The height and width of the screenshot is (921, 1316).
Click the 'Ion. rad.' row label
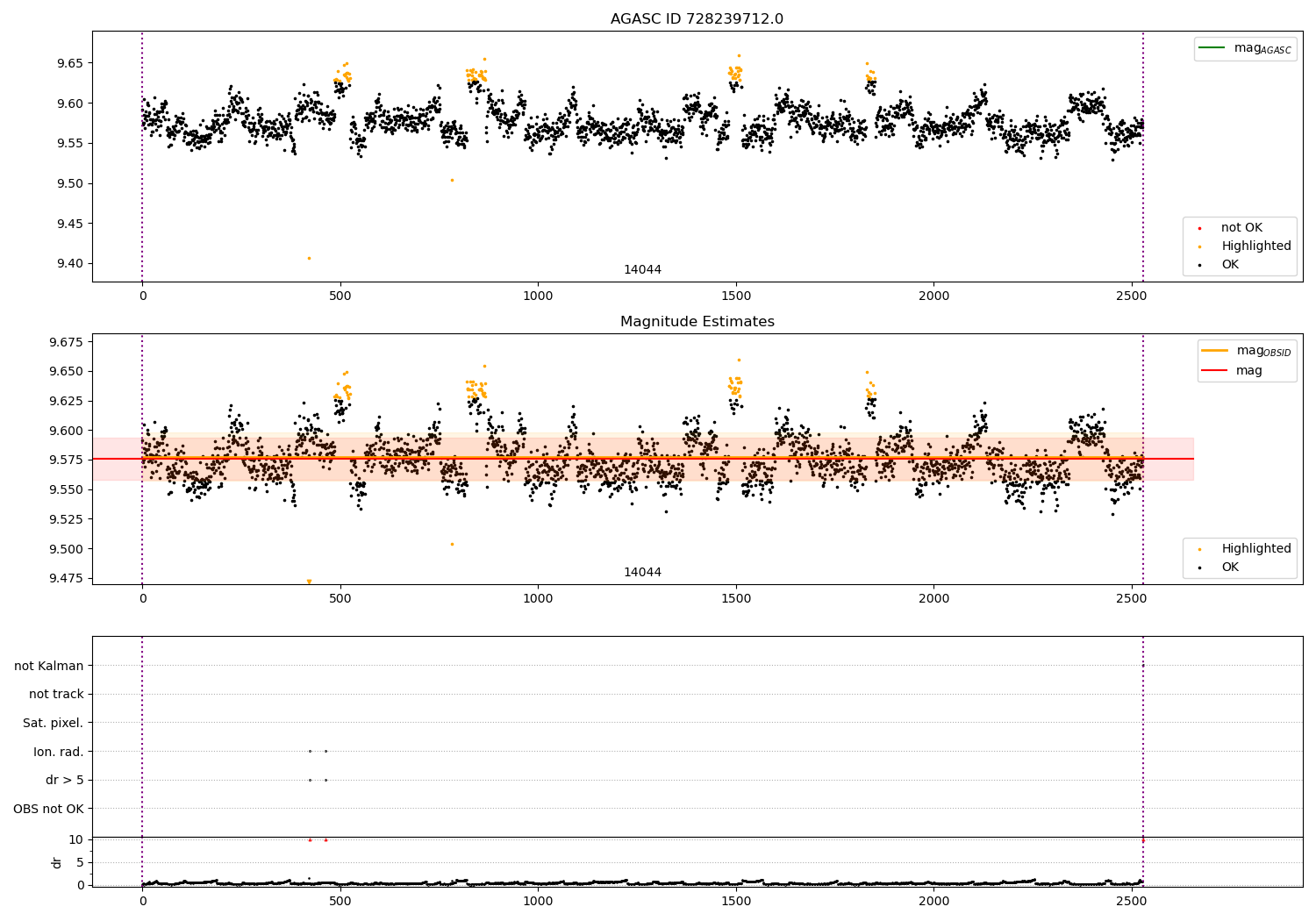[59, 752]
